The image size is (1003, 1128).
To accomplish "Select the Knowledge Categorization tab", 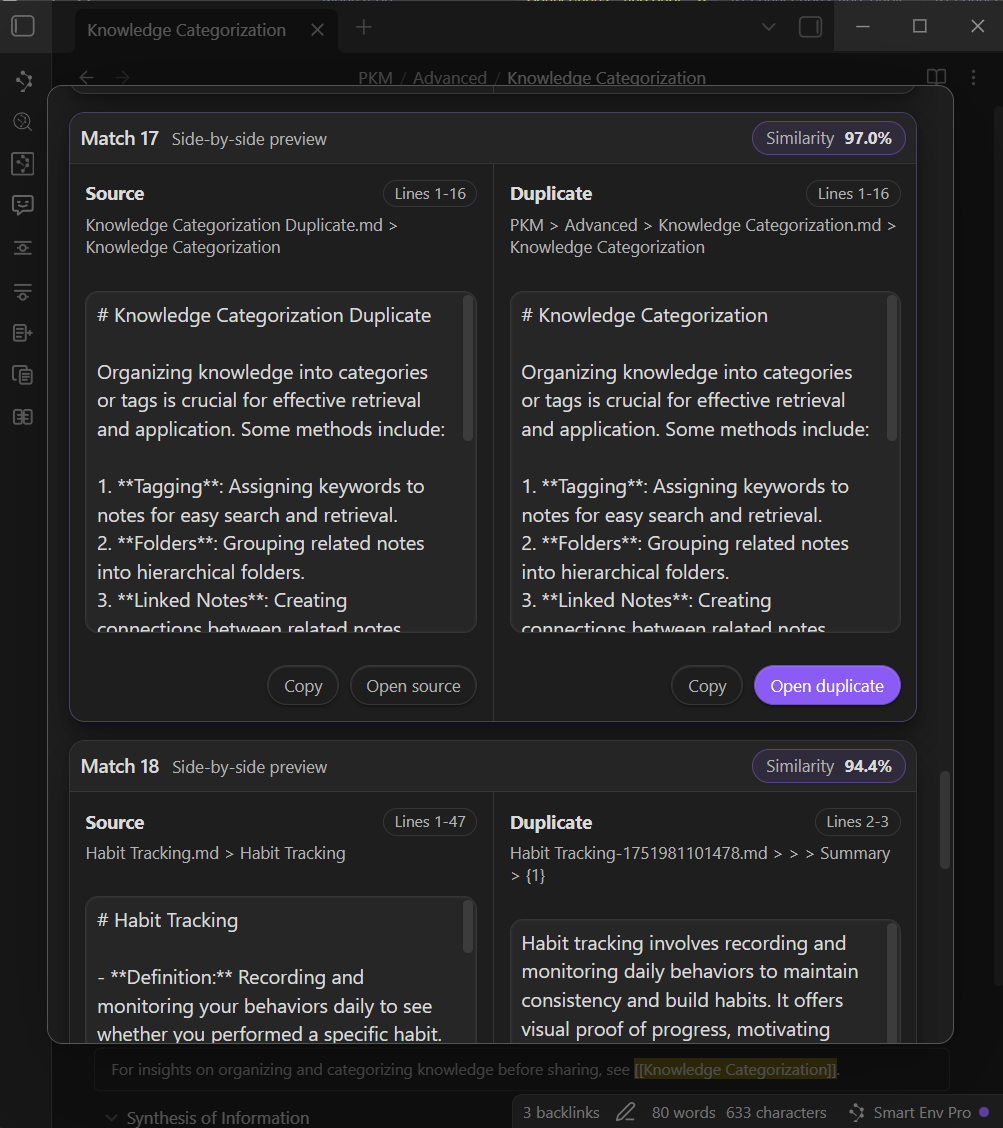I will [186, 30].
